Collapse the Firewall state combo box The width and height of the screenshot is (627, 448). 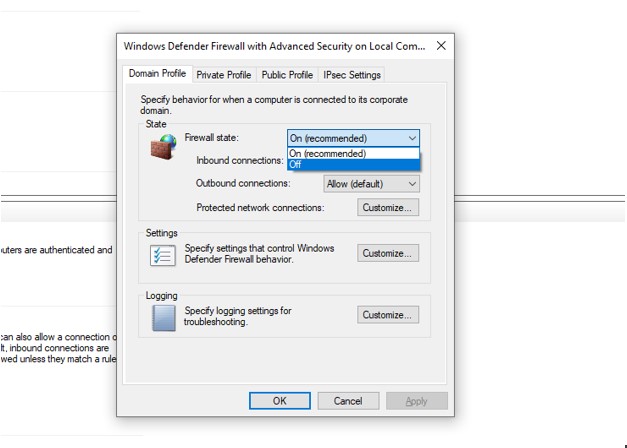pyautogui.click(x=353, y=138)
